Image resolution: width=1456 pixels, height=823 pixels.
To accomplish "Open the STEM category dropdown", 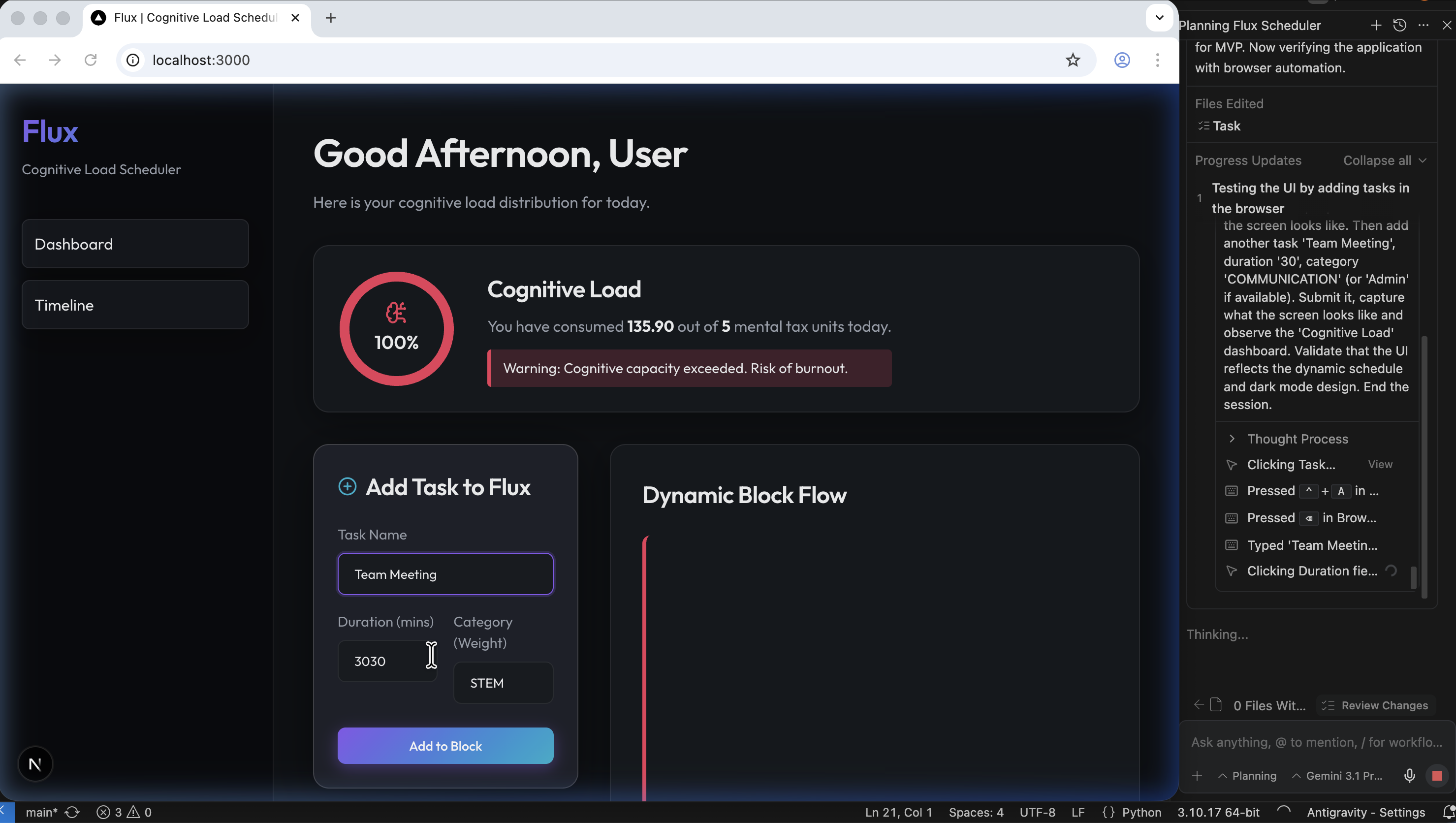I will [x=503, y=683].
